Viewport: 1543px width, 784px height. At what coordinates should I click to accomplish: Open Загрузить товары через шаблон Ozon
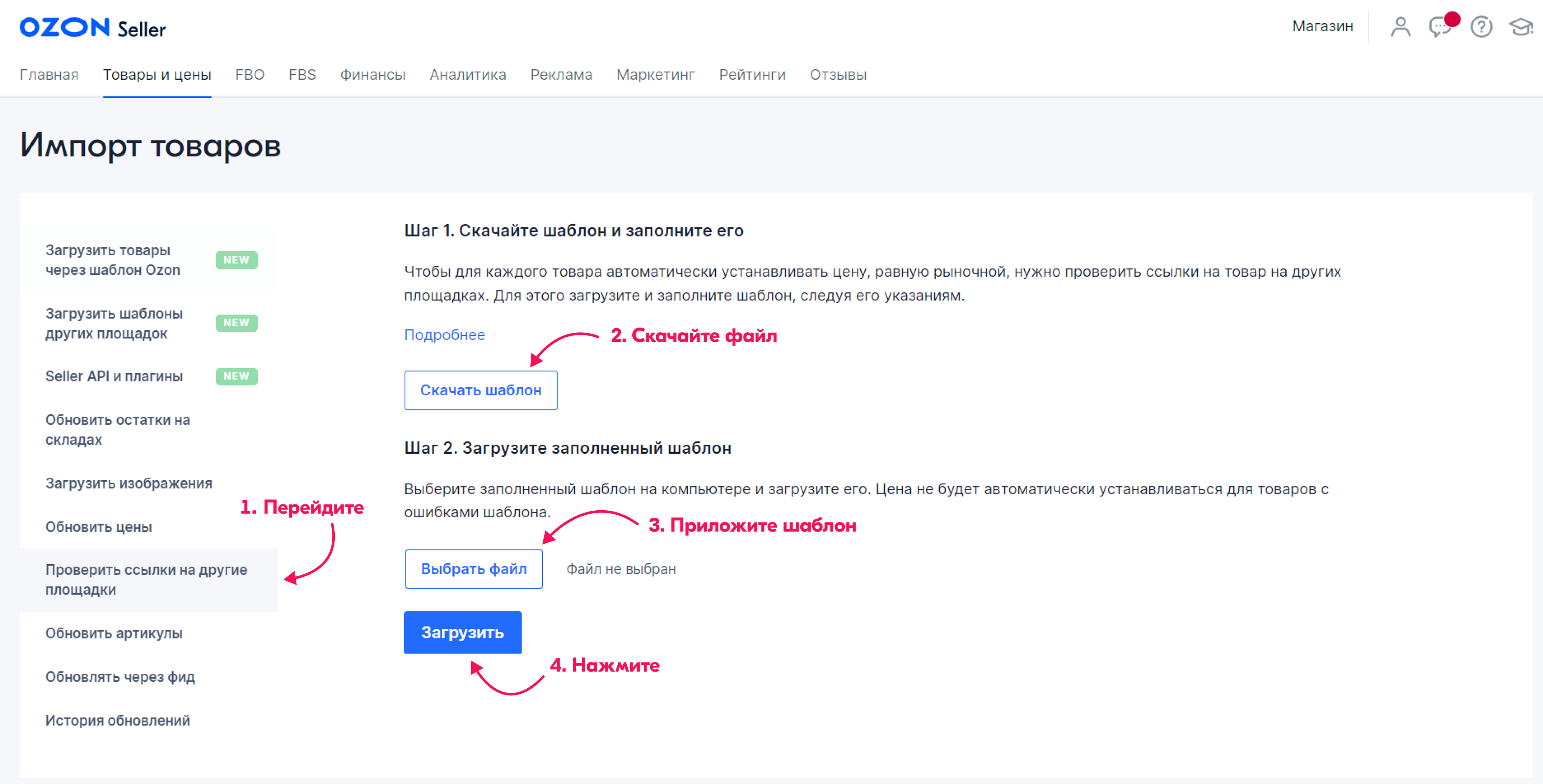[x=112, y=260]
